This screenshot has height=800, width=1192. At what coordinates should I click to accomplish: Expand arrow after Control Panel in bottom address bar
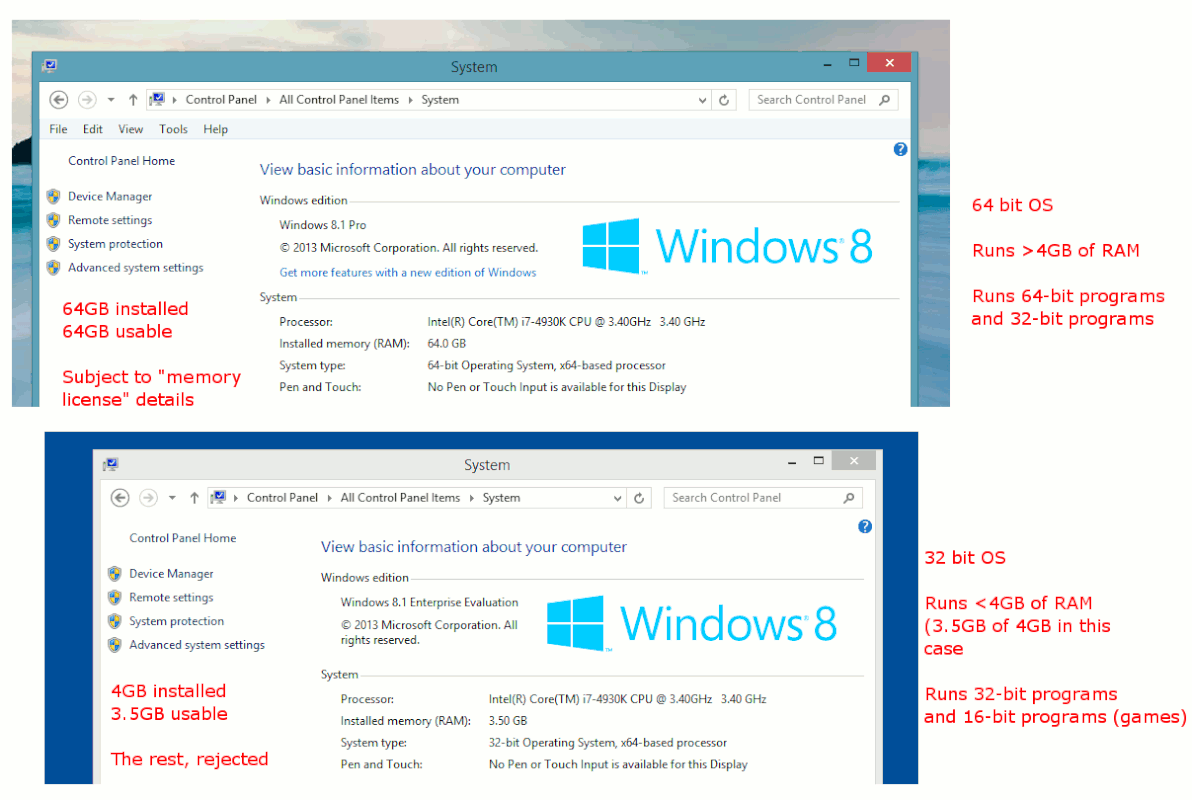click(x=330, y=497)
